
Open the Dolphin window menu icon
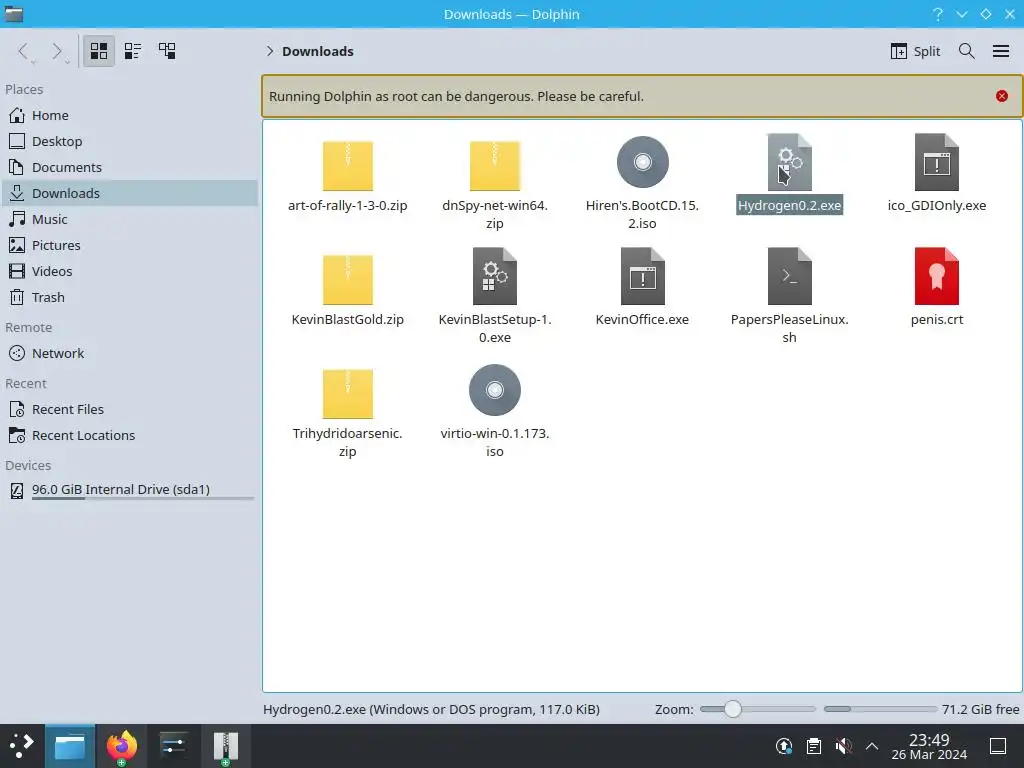14,14
